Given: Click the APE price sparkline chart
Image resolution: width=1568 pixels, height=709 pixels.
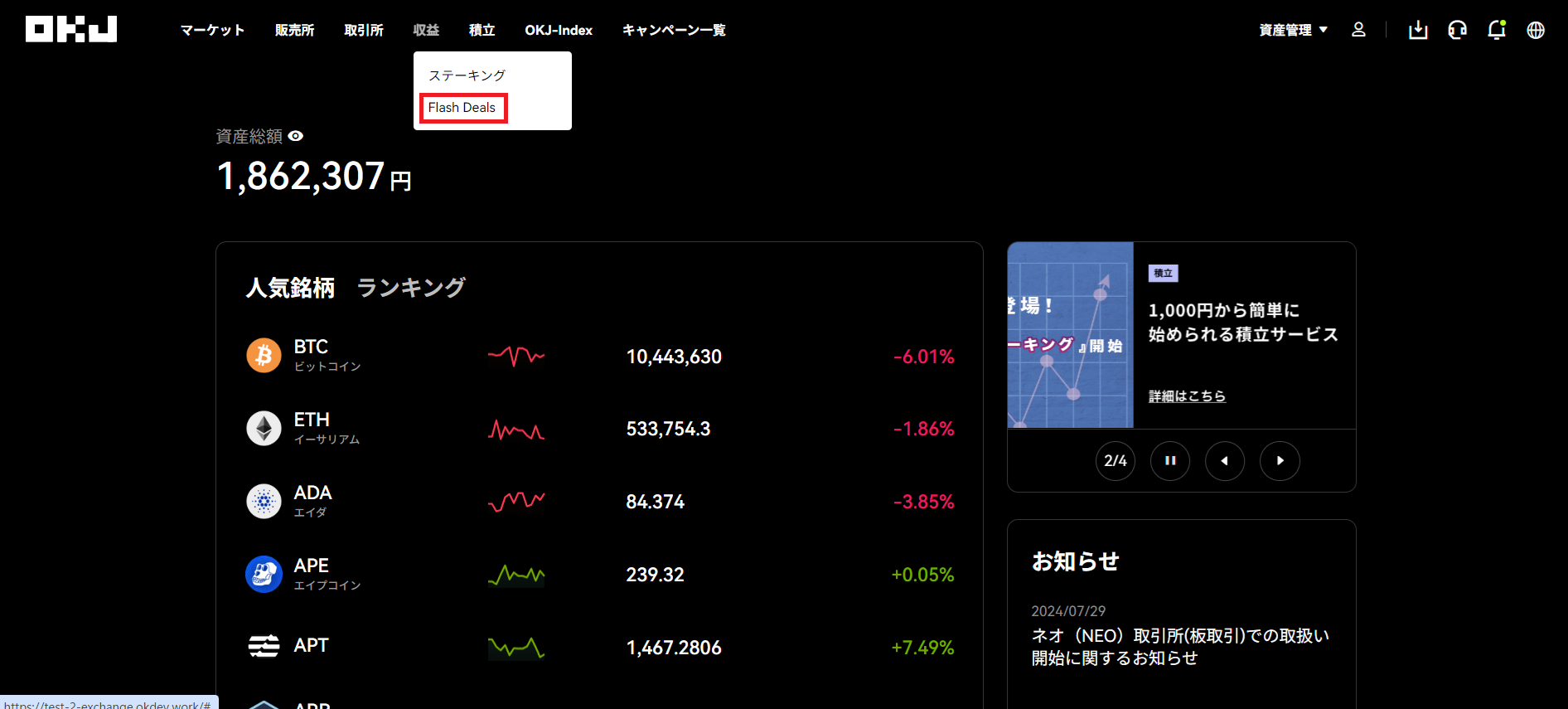Looking at the screenshot, I should point(516,575).
